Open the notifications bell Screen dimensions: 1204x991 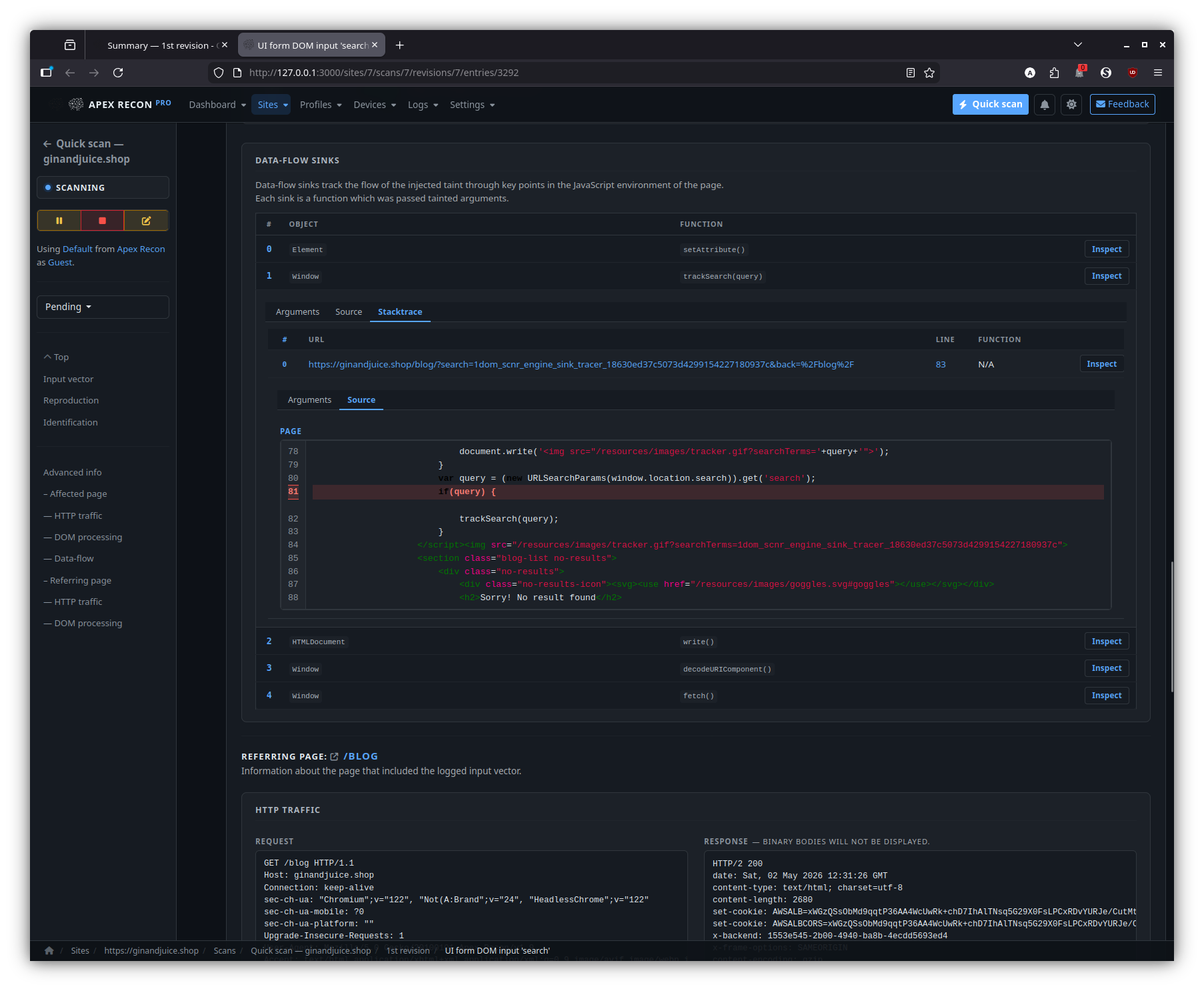point(1045,105)
